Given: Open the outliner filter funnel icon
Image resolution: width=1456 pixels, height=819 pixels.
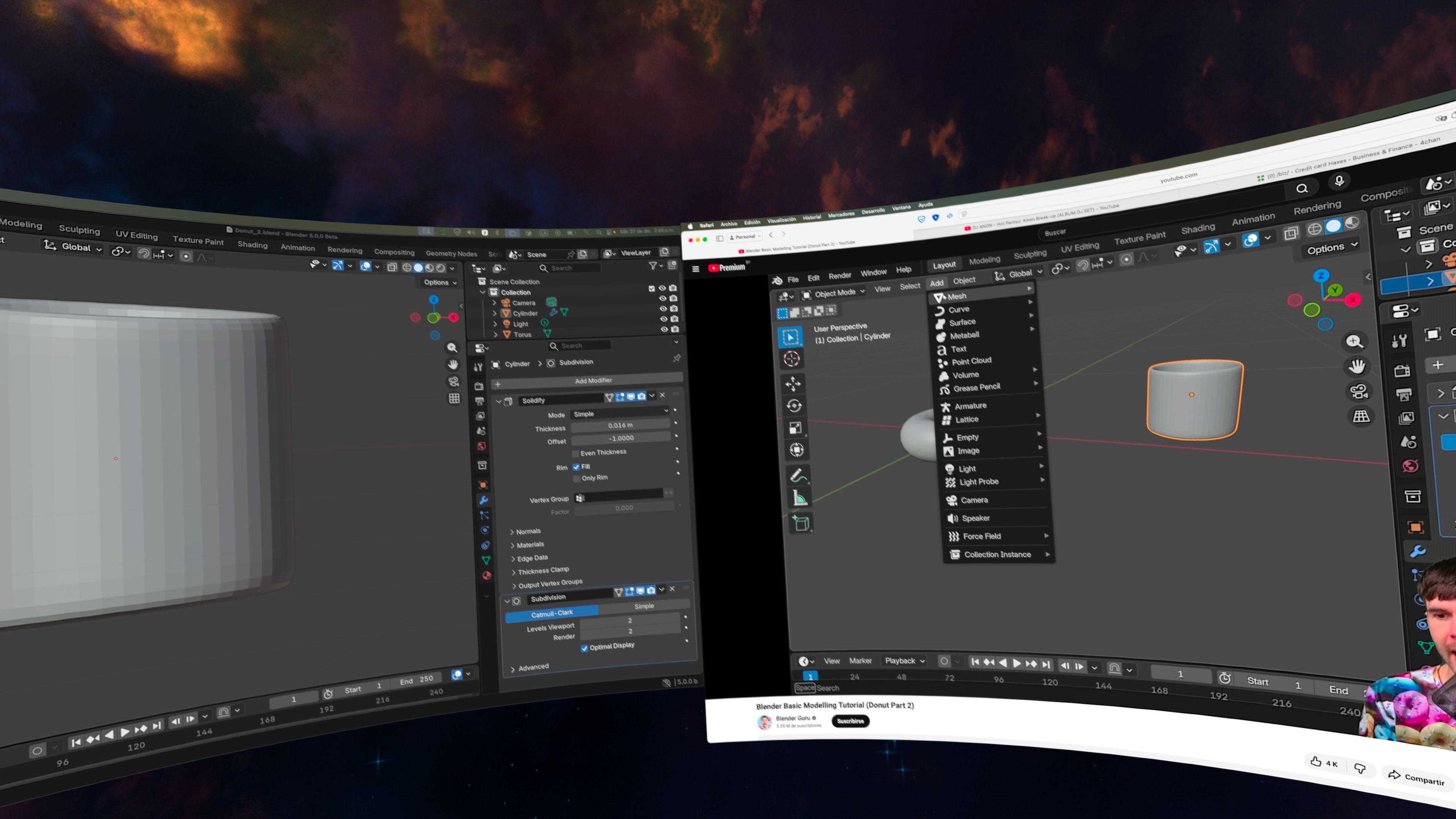Looking at the screenshot, I should (653, 266).
